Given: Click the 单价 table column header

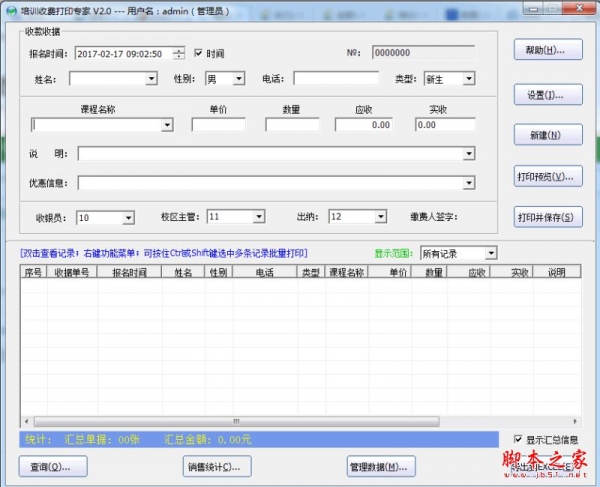Looking at the screenshot, I should pyautogui.click(x=390, y=272).
